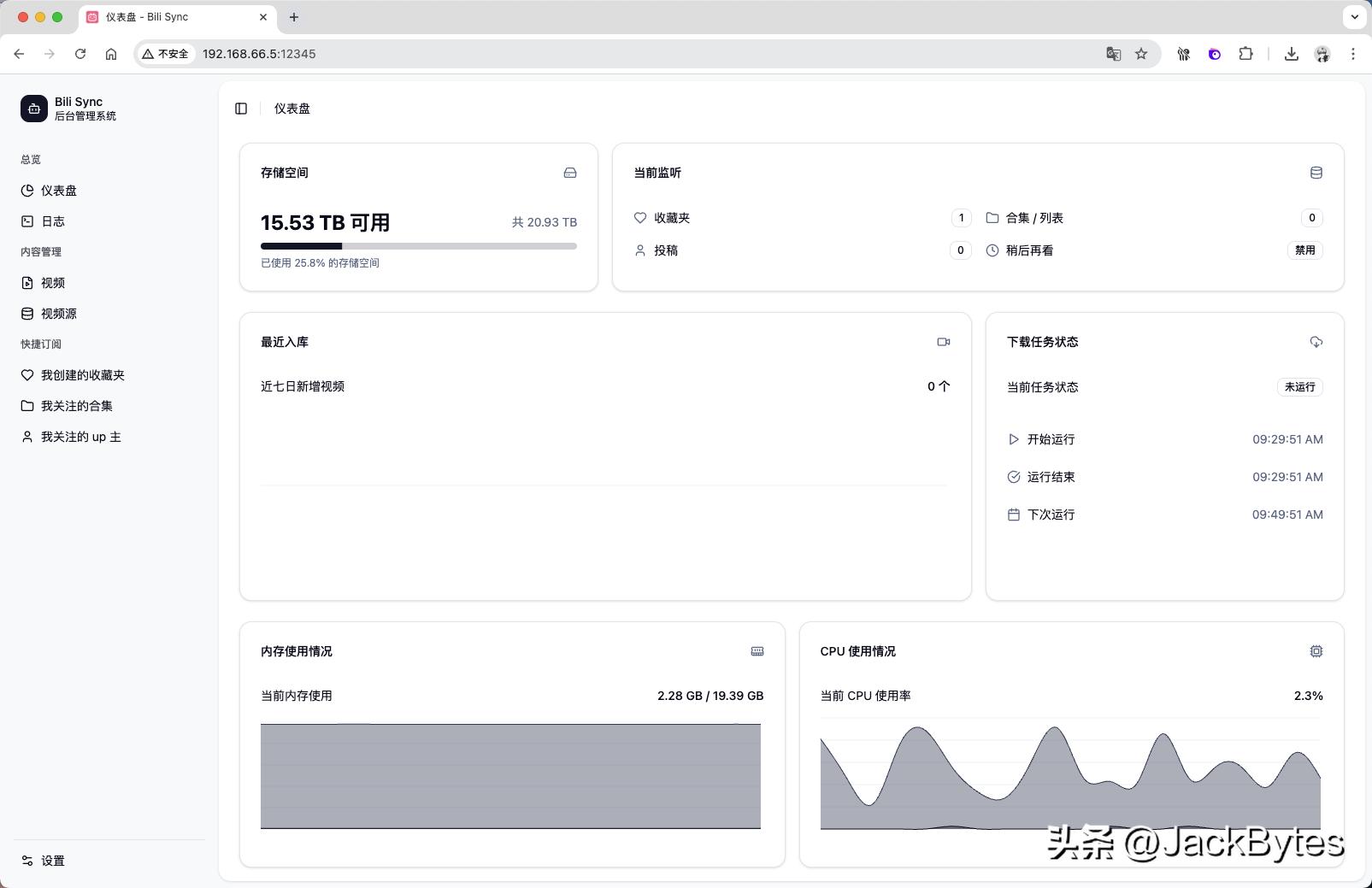
Task: Click the 未运行 task status badge
Action: point(1300,387)
